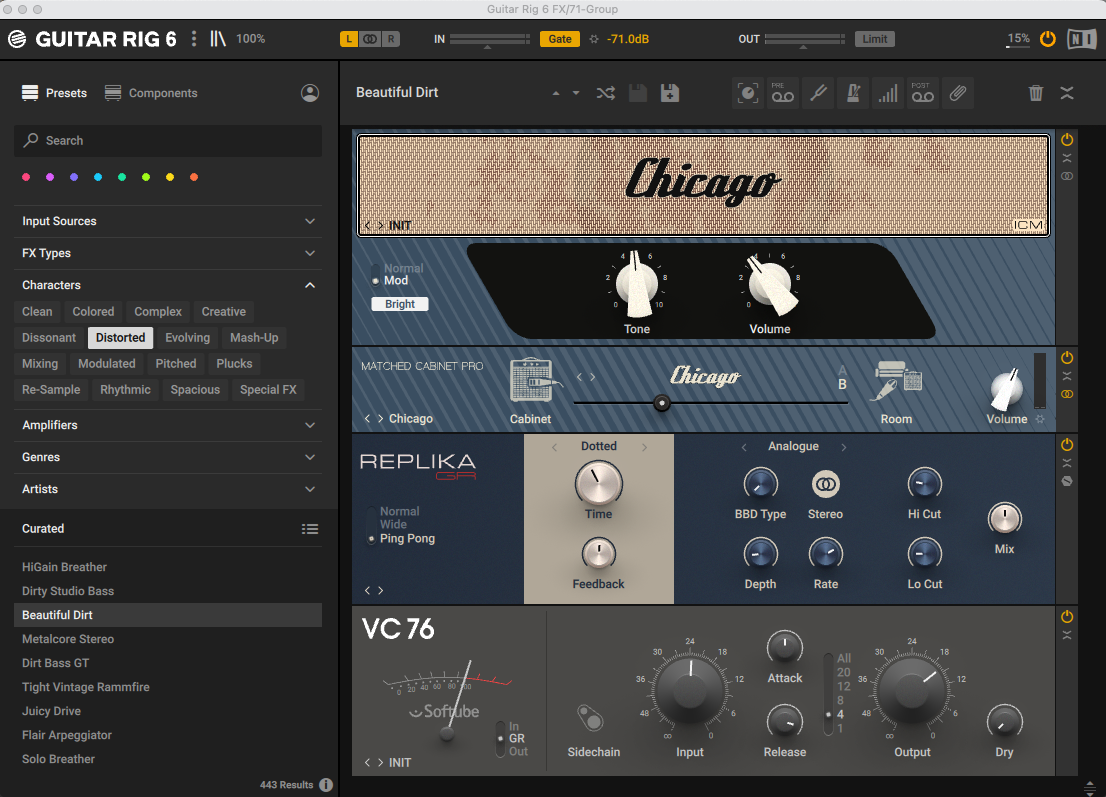Collapse the Characters section
Screen dimensions: 1106x797
point(168,285)
